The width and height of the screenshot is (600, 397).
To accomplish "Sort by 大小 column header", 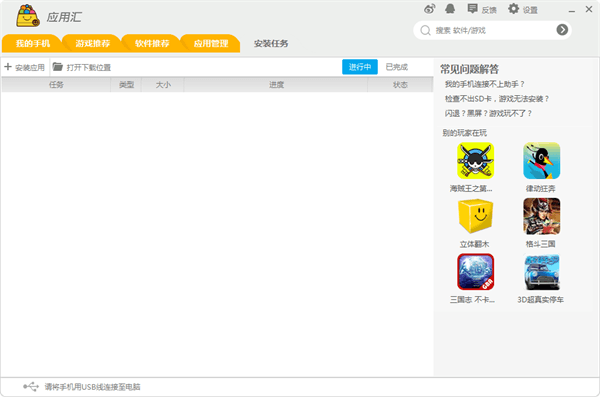I will point(163,85).
